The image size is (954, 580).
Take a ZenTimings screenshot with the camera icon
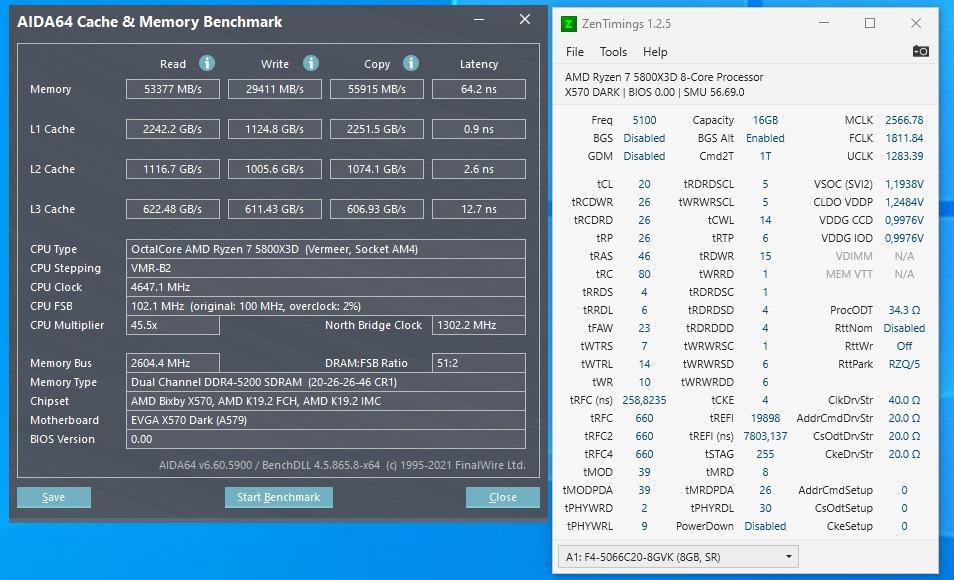coord(921,51)
